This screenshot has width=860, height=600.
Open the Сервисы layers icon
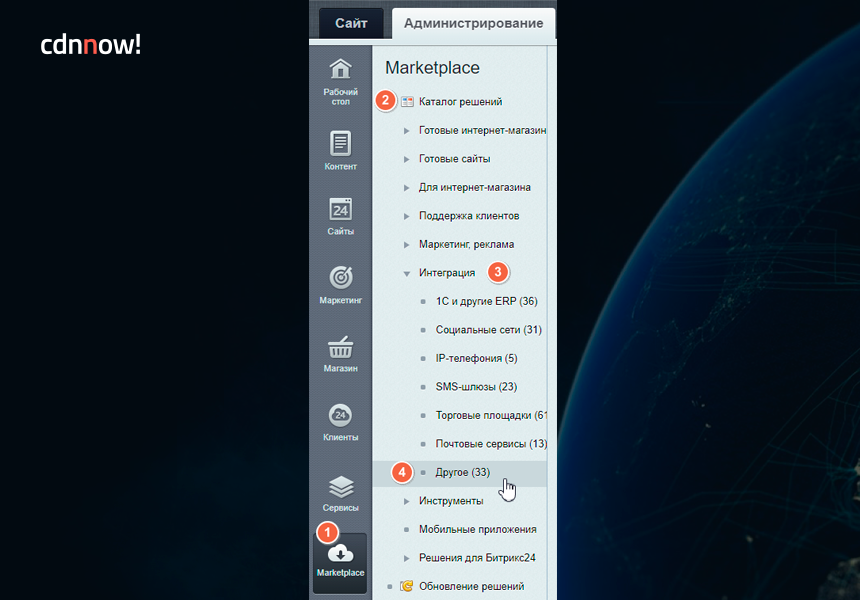[x=341, y=486]
